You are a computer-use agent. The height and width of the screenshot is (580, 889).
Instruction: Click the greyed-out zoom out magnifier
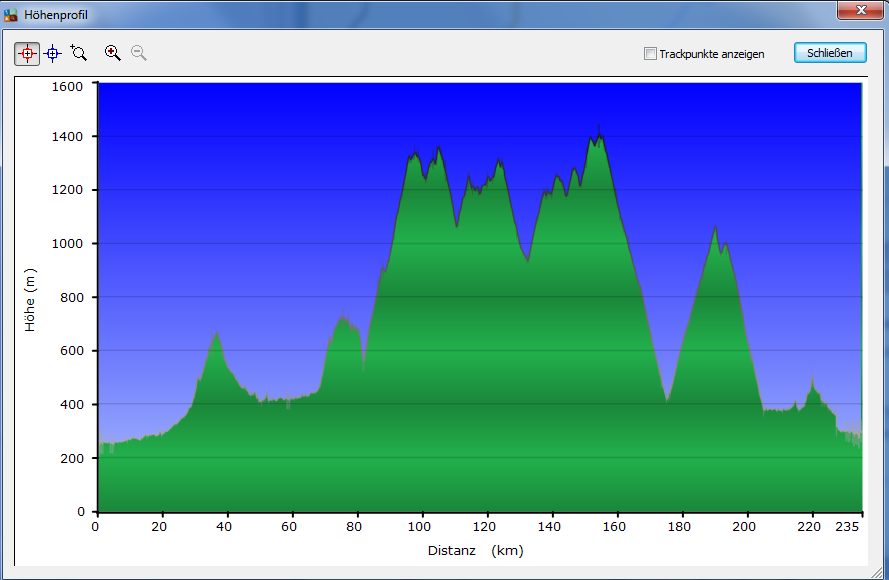tap(139, 53)
